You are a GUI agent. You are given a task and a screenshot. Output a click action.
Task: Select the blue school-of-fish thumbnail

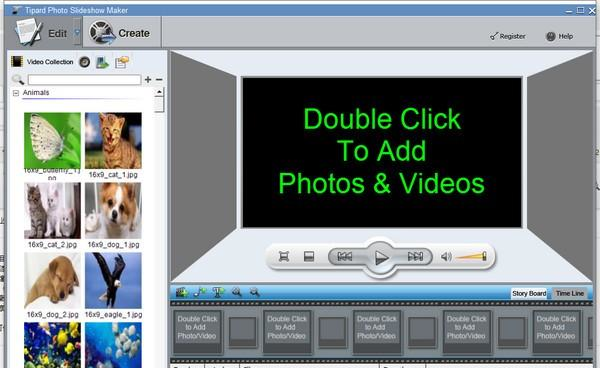[x=113, y=345]
